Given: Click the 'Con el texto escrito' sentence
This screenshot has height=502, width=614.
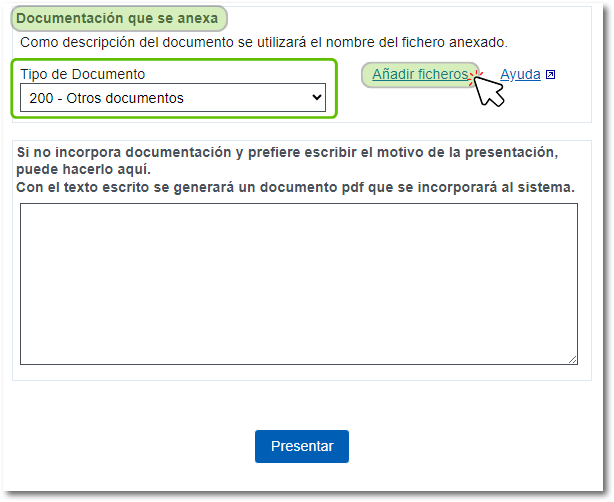Looking at the screenshot, I should point(295,187).
